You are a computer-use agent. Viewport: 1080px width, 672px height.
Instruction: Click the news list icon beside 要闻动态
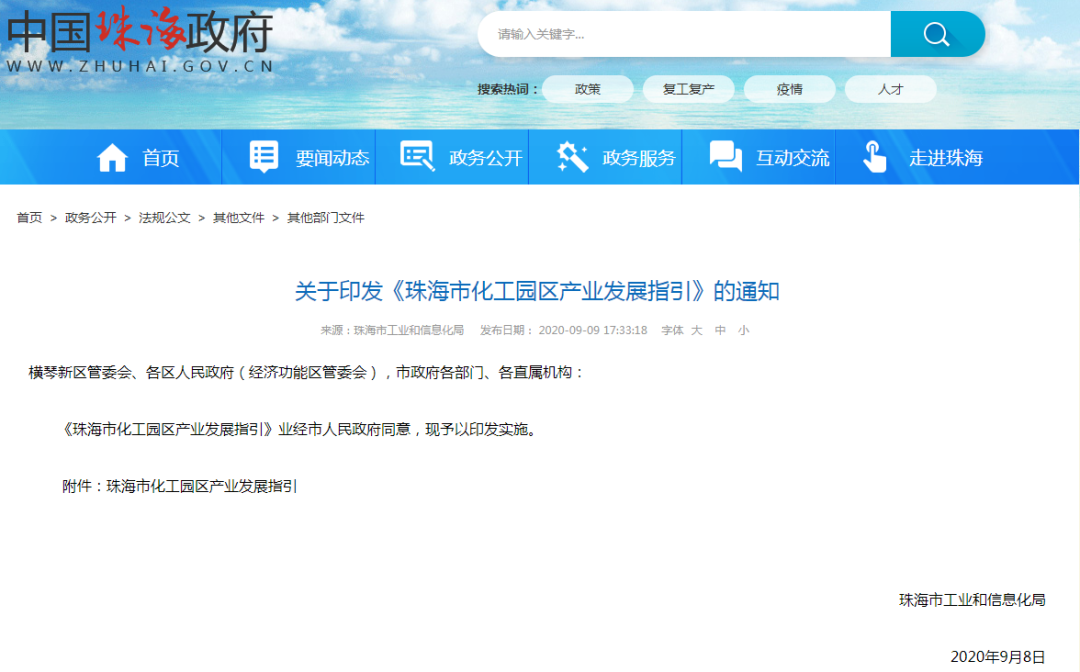(x=264, y=157)
